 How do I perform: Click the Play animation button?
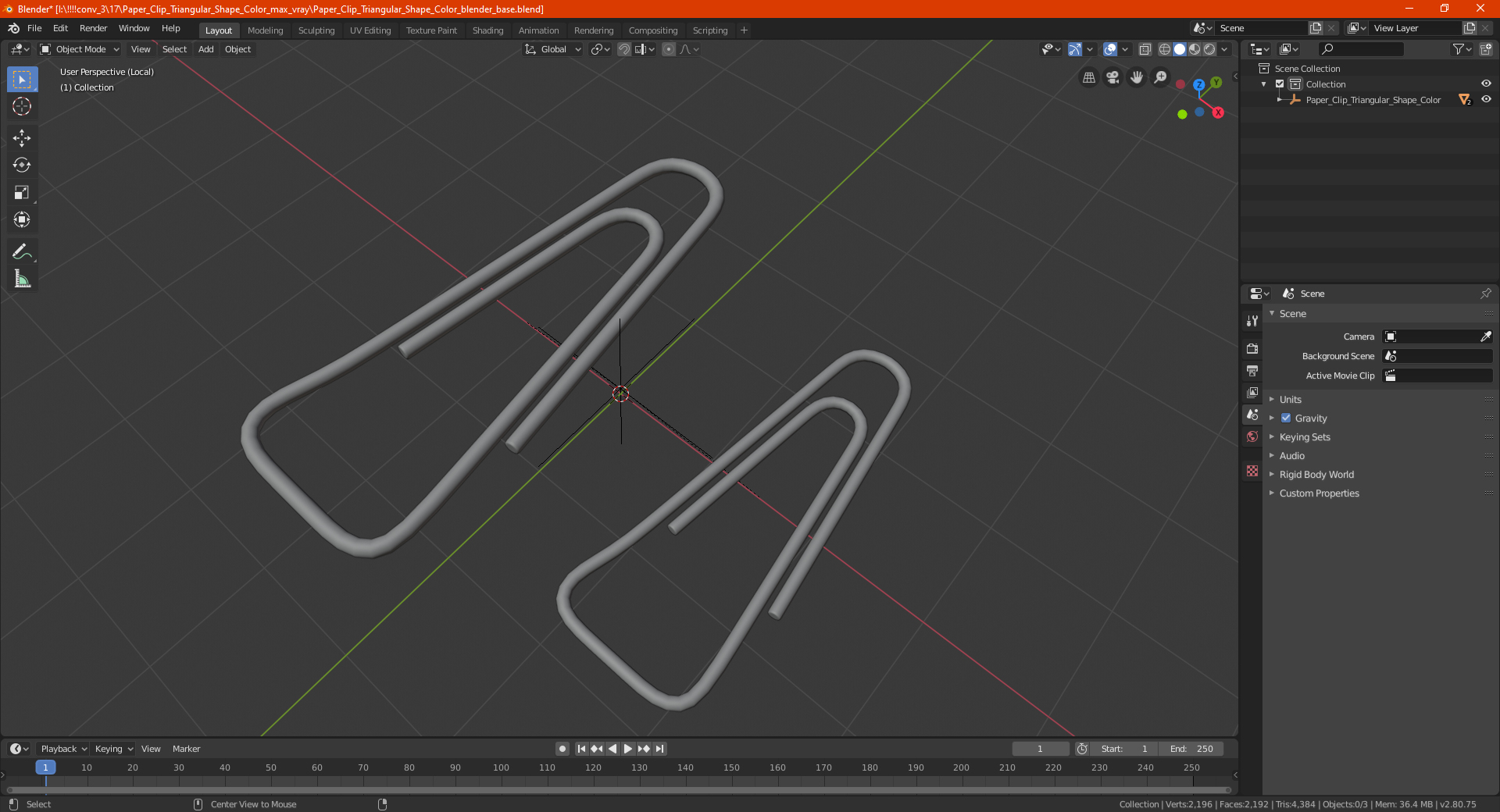pos(628,749)
